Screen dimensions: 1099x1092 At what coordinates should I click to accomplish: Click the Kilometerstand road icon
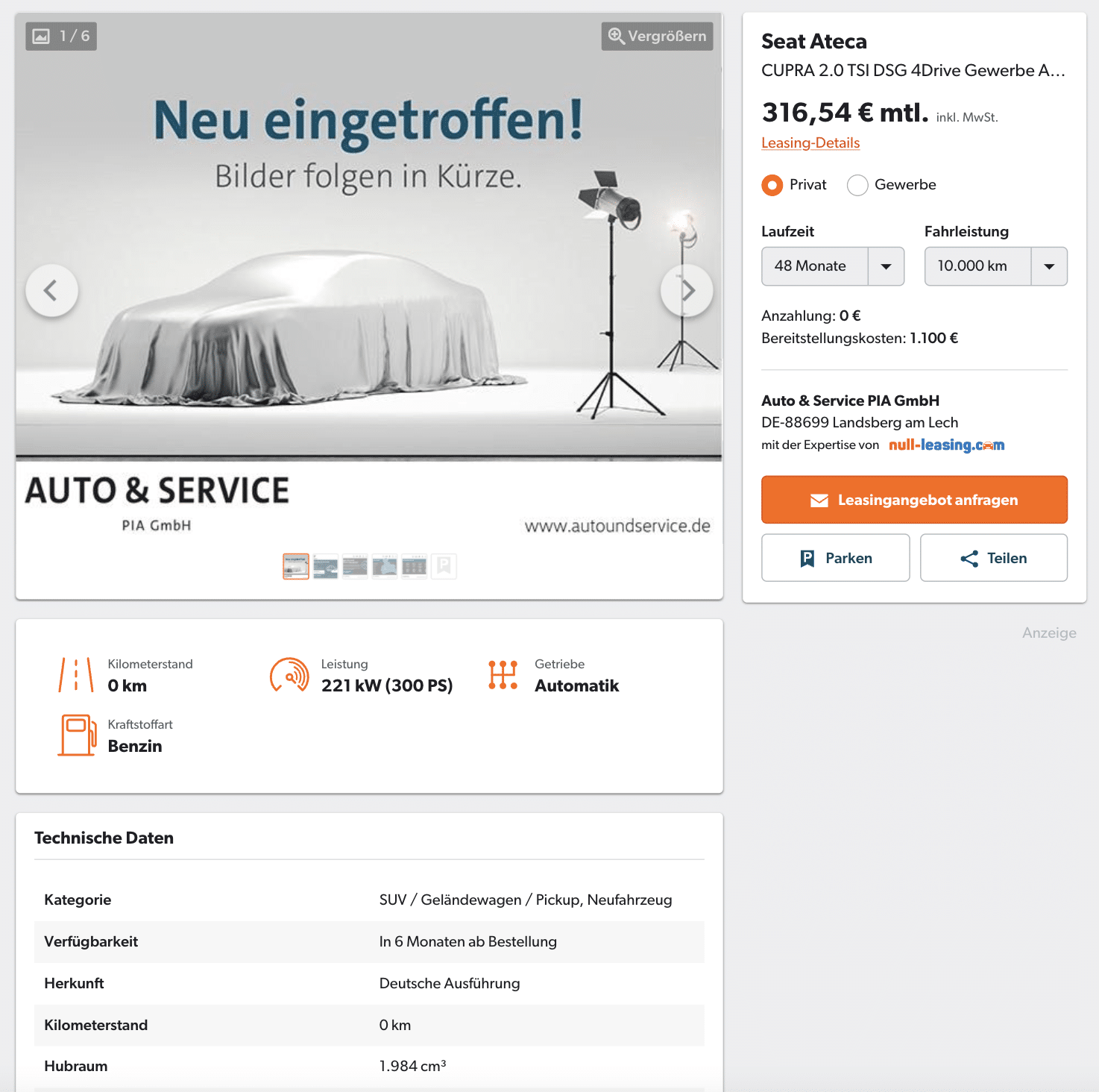tap(76, 675)
